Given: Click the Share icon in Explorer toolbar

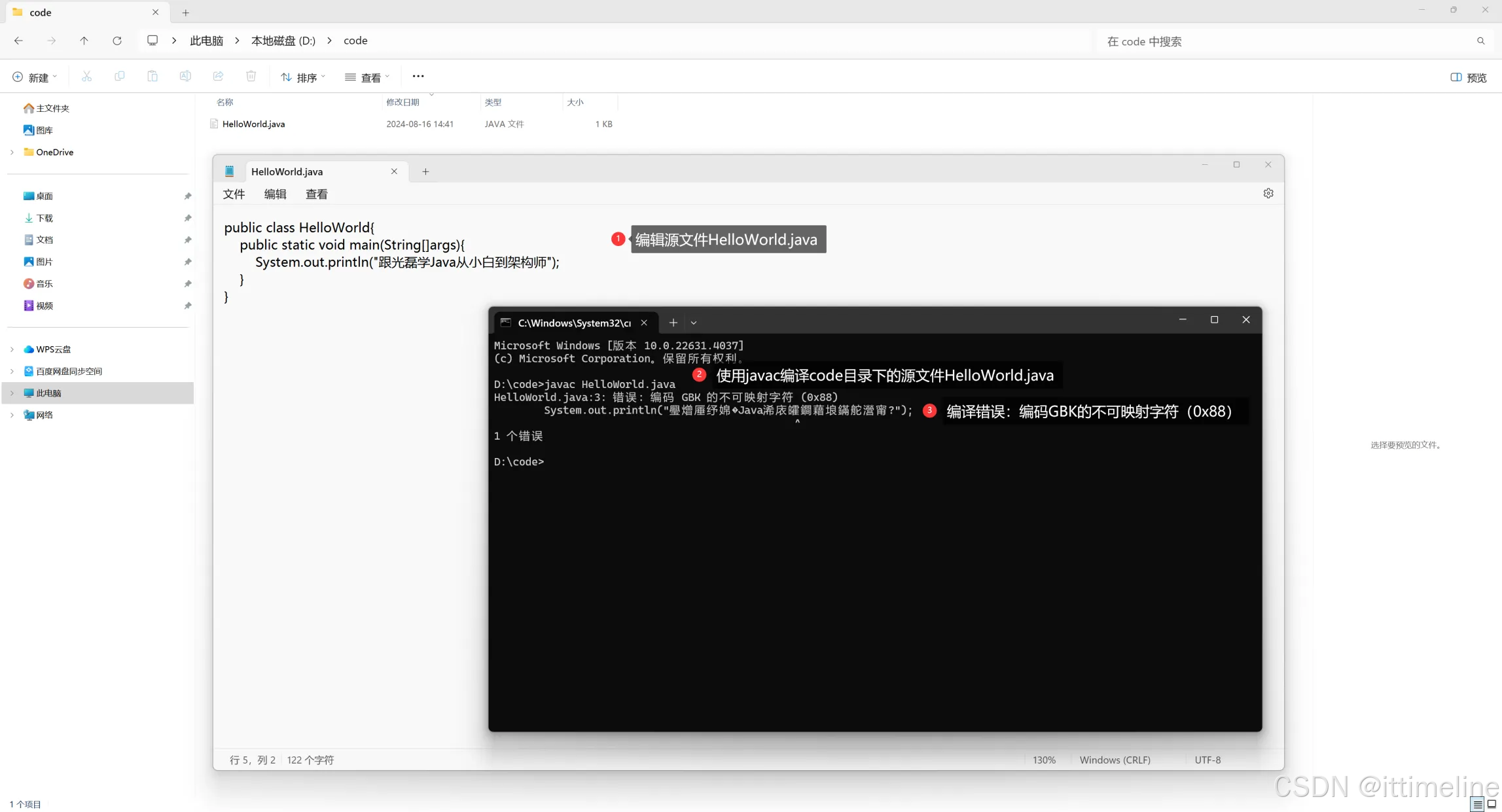Looking at the screenshot, I should 218,77.
